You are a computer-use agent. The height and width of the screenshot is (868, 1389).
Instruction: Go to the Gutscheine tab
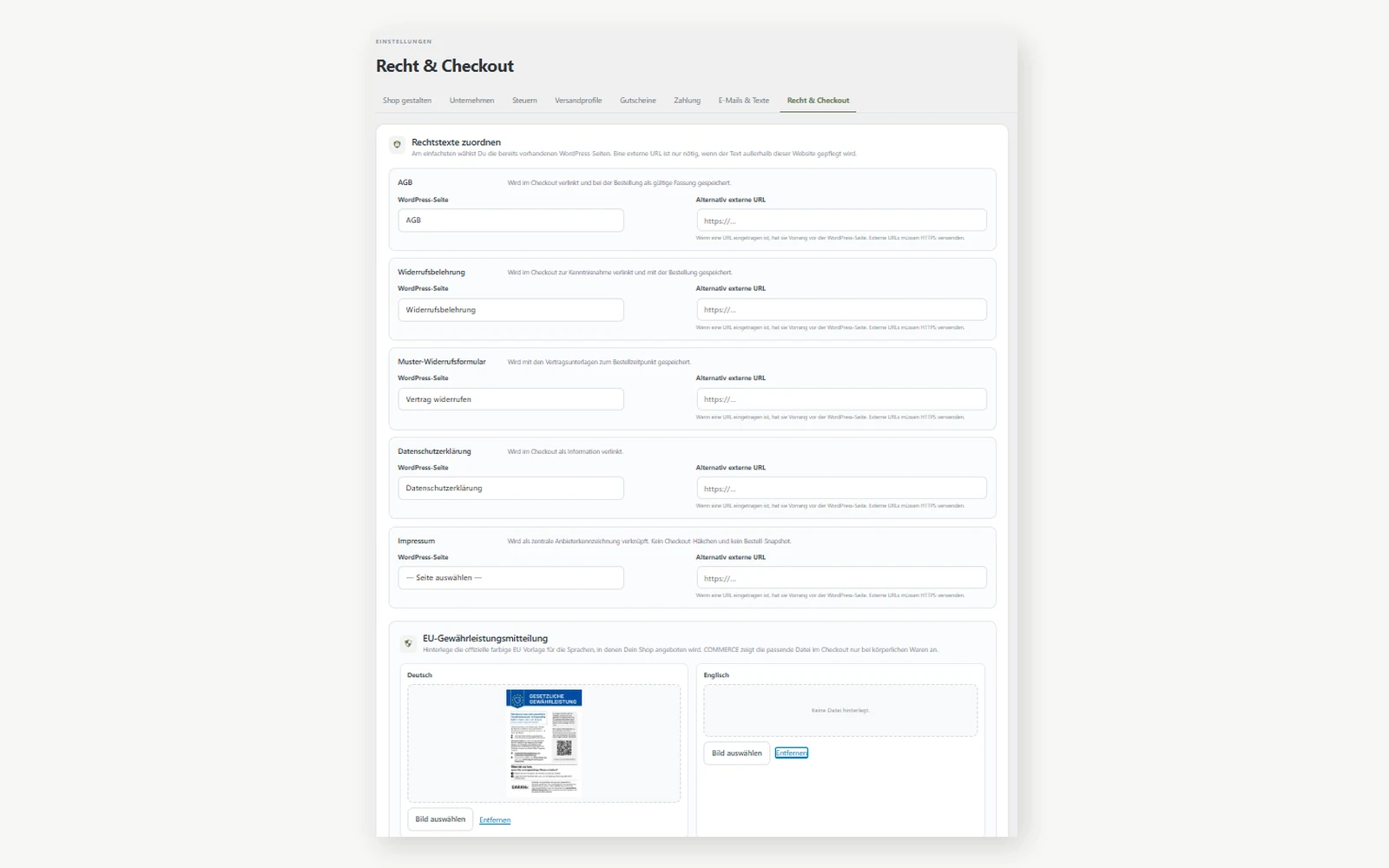(x=638, y=101)
